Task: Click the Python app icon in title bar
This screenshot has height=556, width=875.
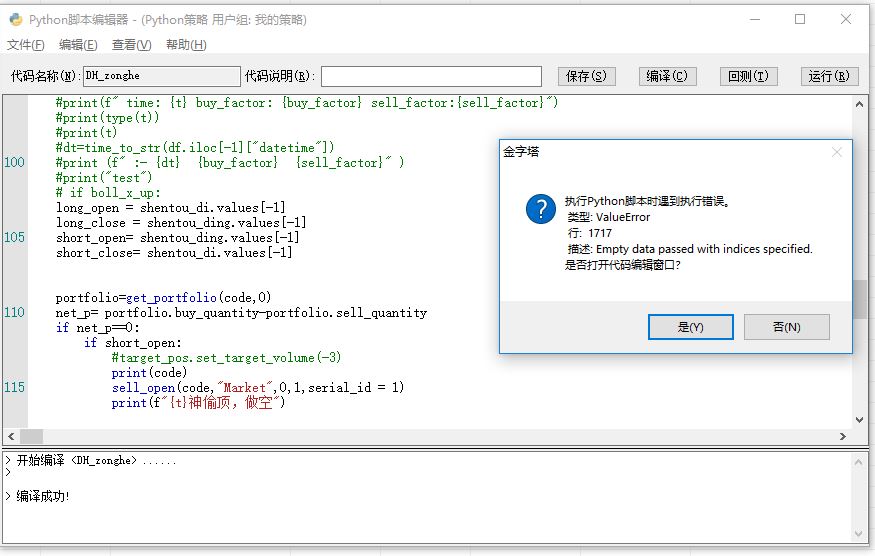Action: [x=16, y=20]
